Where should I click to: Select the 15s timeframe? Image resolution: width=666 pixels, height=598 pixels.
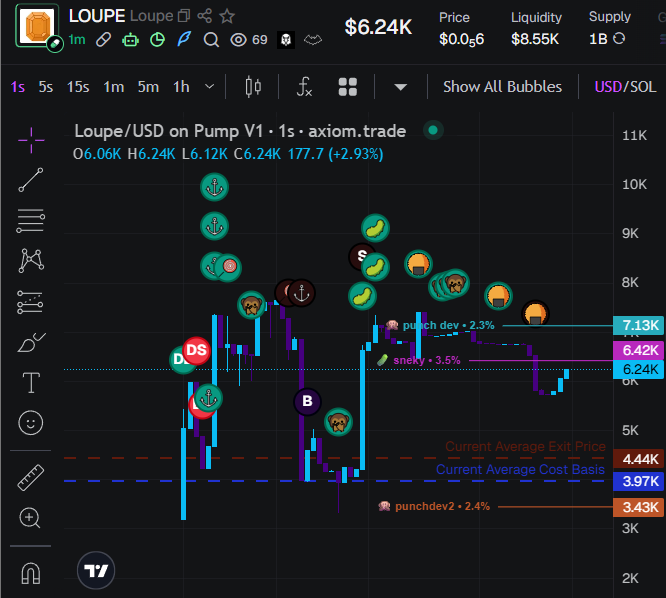click(78, 87)
